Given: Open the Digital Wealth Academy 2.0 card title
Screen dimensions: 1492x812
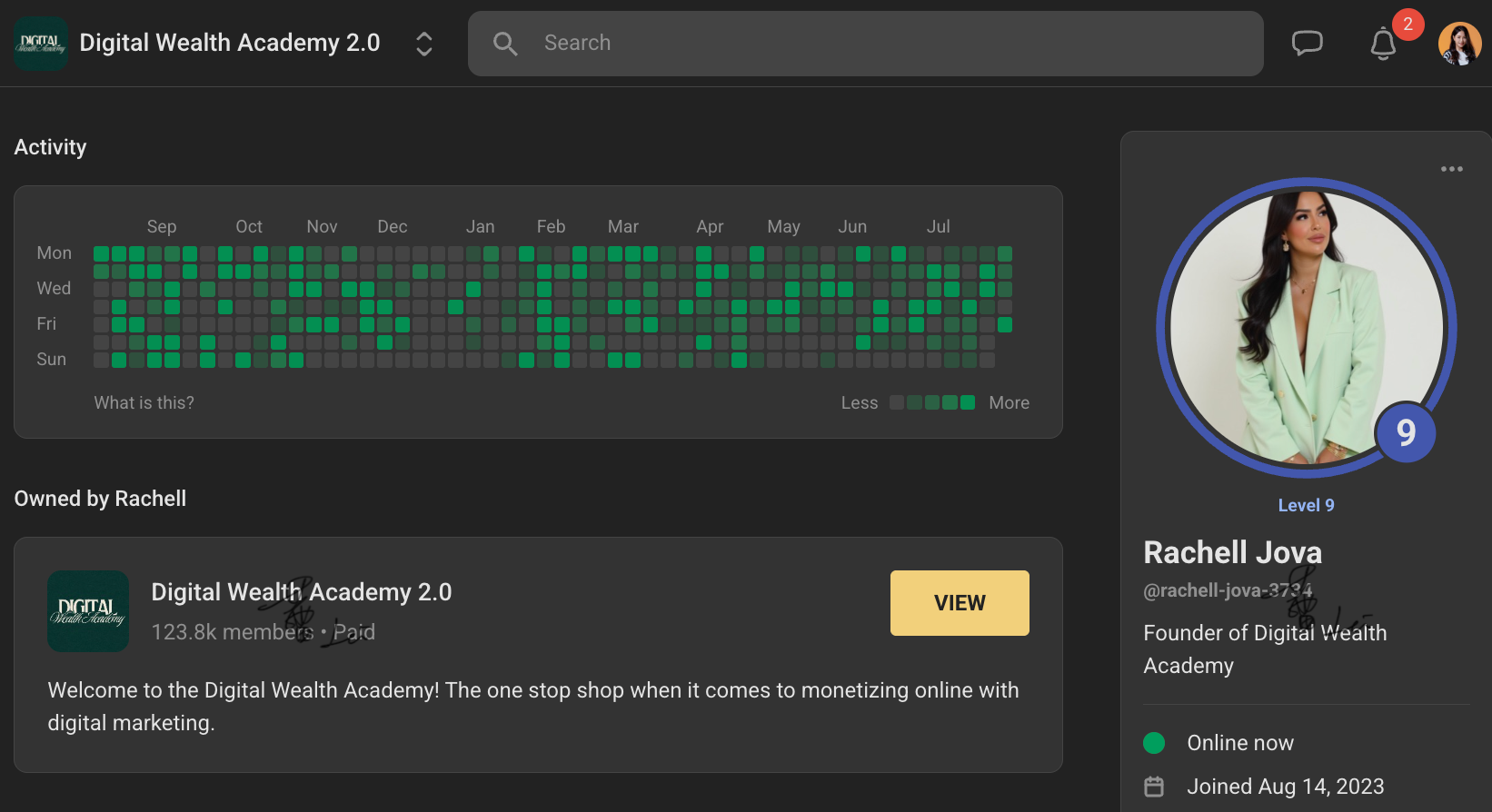Looking at the screenshot, I should [x=301, y=592].
